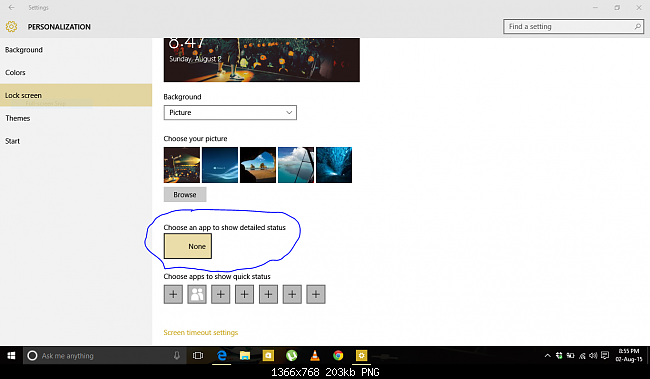Open Screen timeout settings link
This screenshot has height=379, width=650.
click(201, 333)
